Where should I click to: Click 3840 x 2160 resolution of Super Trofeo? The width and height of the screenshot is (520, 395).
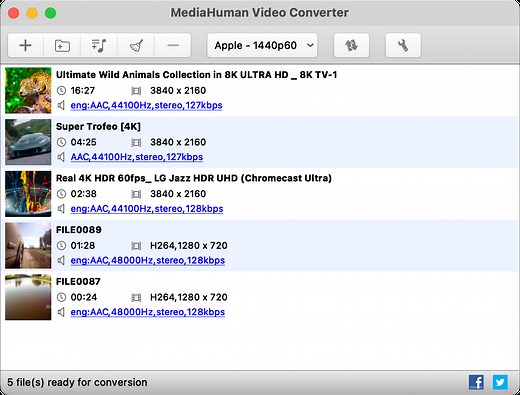178,142
